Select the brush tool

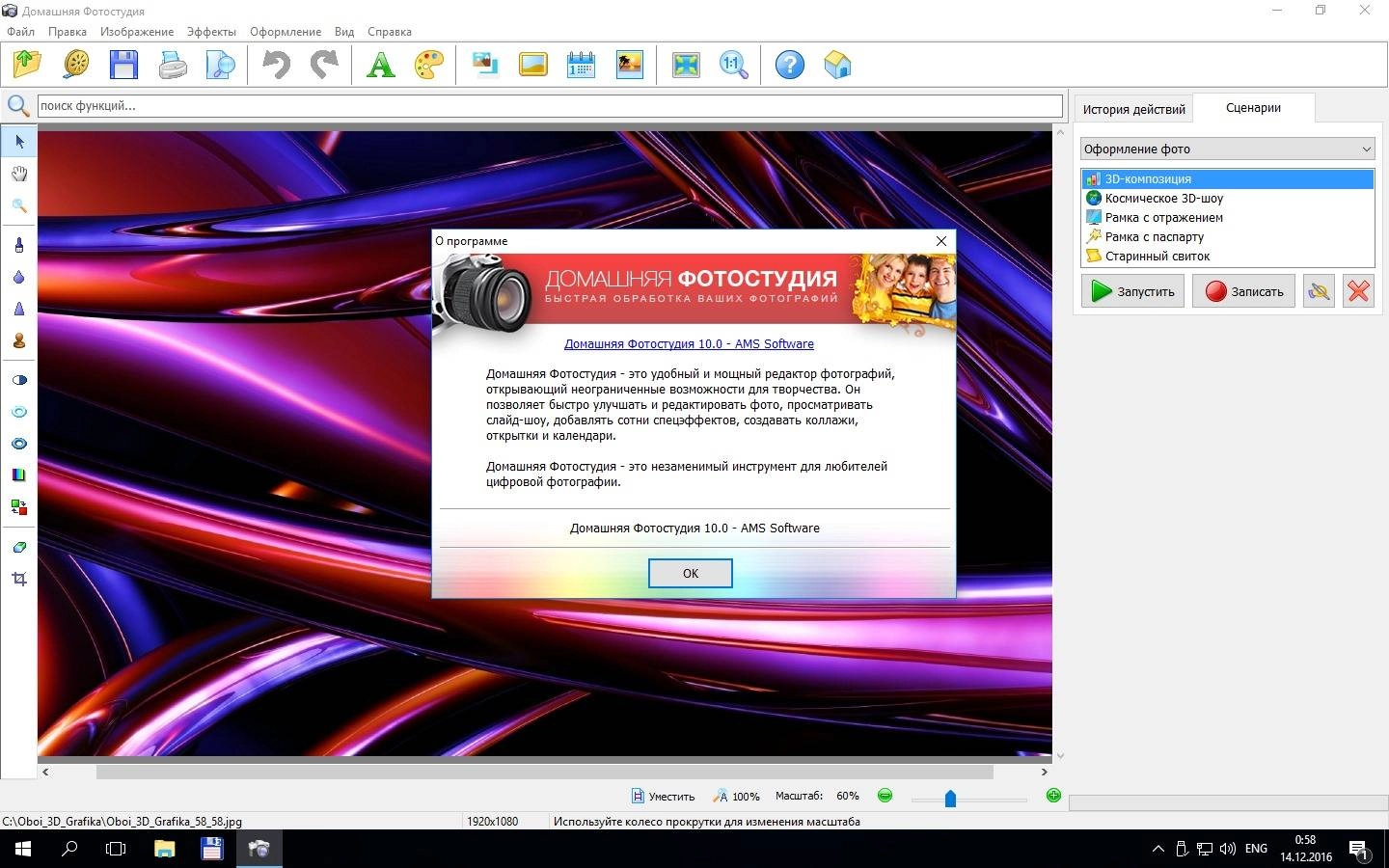[x=19, y=245]
